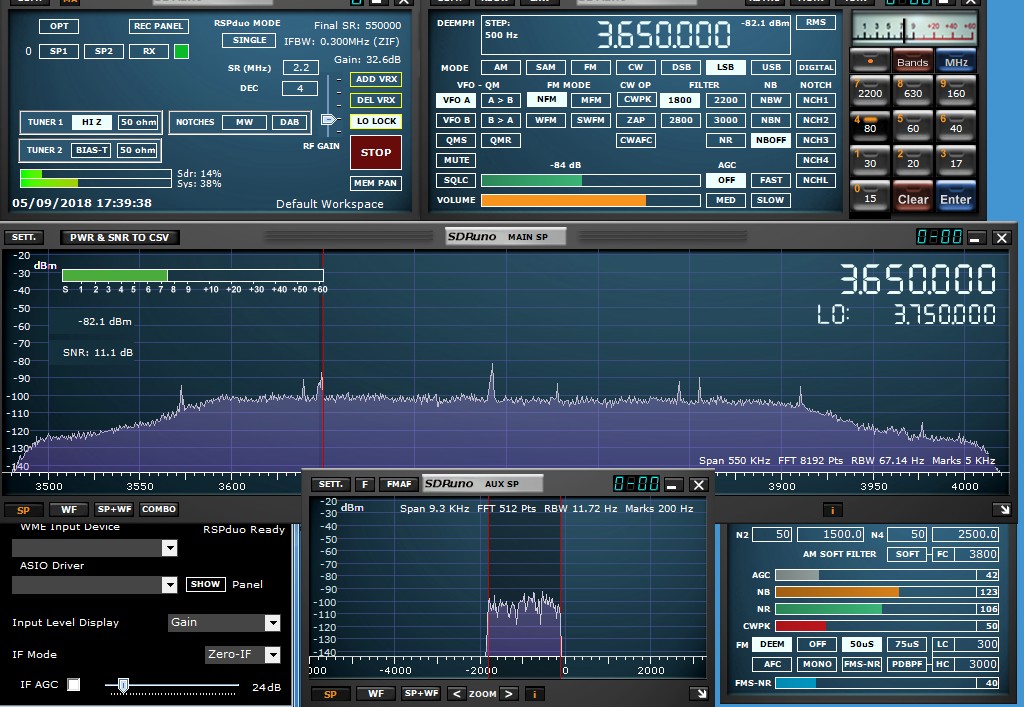Image resolution: width=1024 pixels, height=707 pixels.
Task: Select the 17 m band key
Action: 955,160
